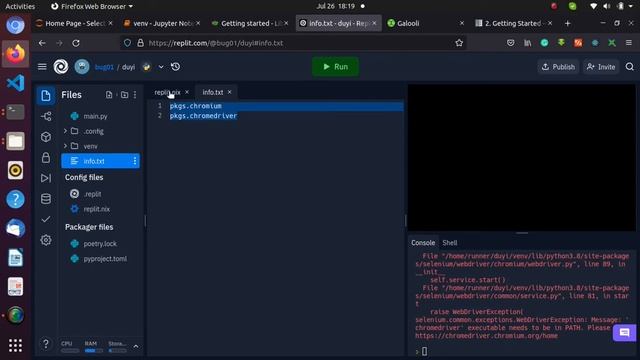This screenshot has height=360, width=640.
Task: Run the repl with Run button
Action: click(x=336, y=67)
